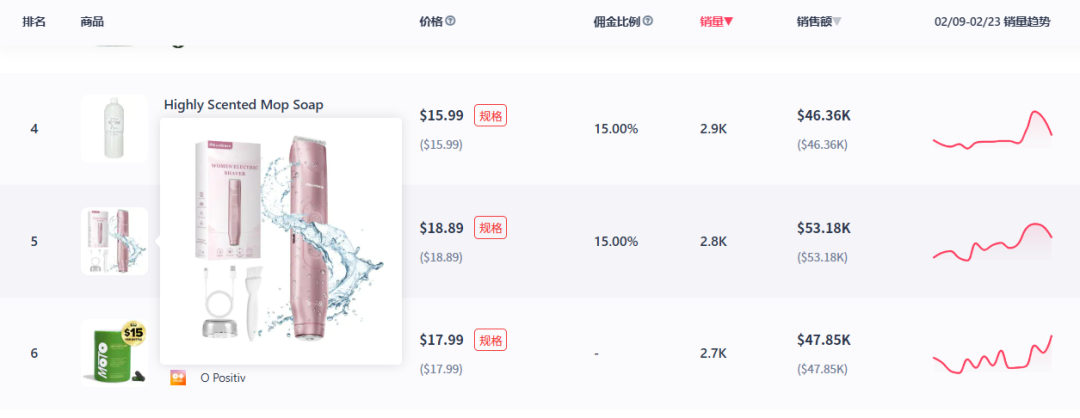Click 规格 button for $18.89 product

pyautogui.click(x=490, y=227)
